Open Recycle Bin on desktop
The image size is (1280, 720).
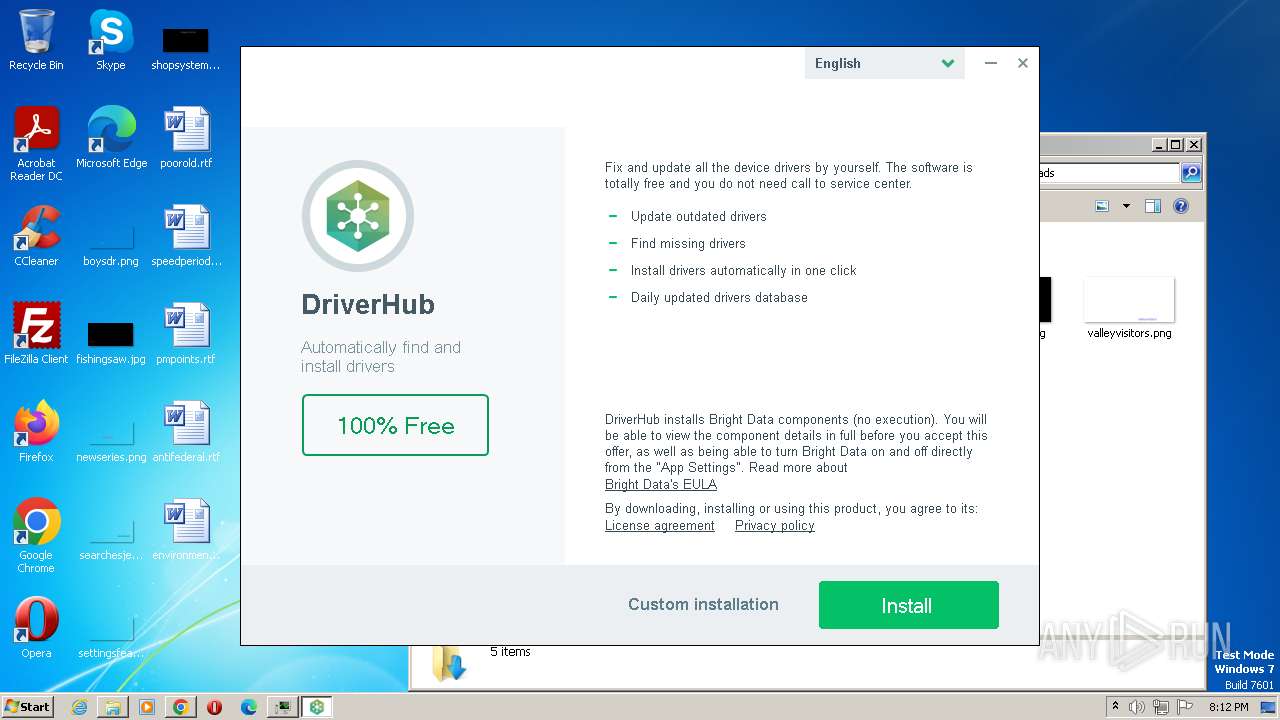tap(36, 40)
